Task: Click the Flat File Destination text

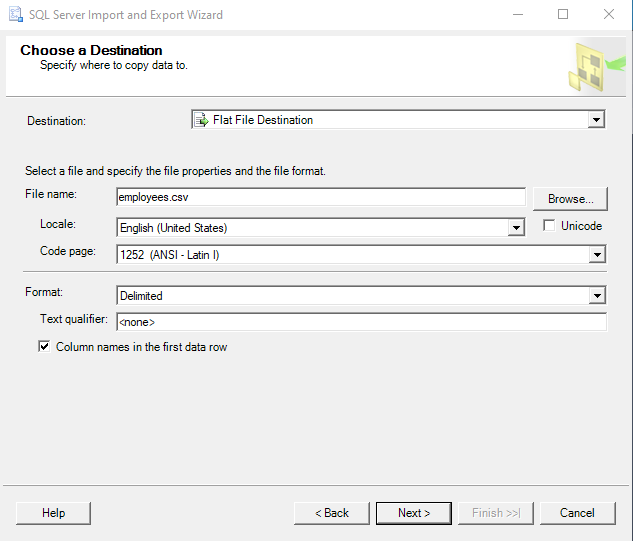Action: (263, 120)
